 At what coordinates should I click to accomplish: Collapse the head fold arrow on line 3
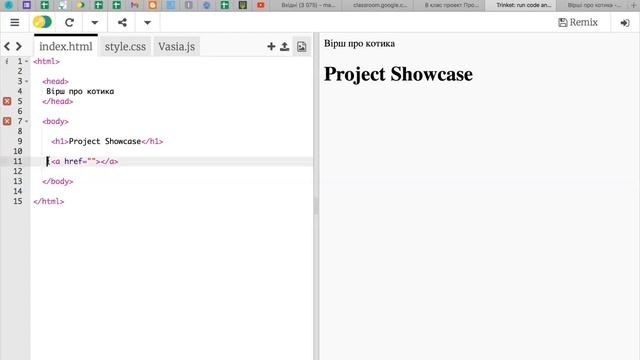27,82
